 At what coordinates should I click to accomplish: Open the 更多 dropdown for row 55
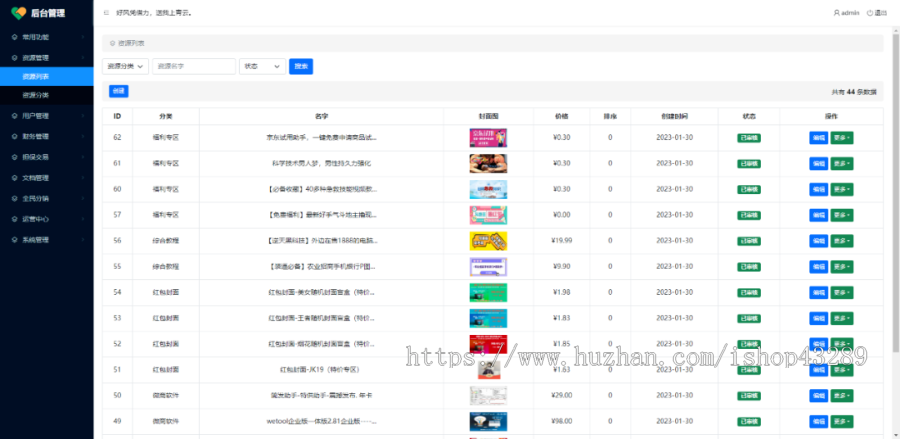[841, 267]
